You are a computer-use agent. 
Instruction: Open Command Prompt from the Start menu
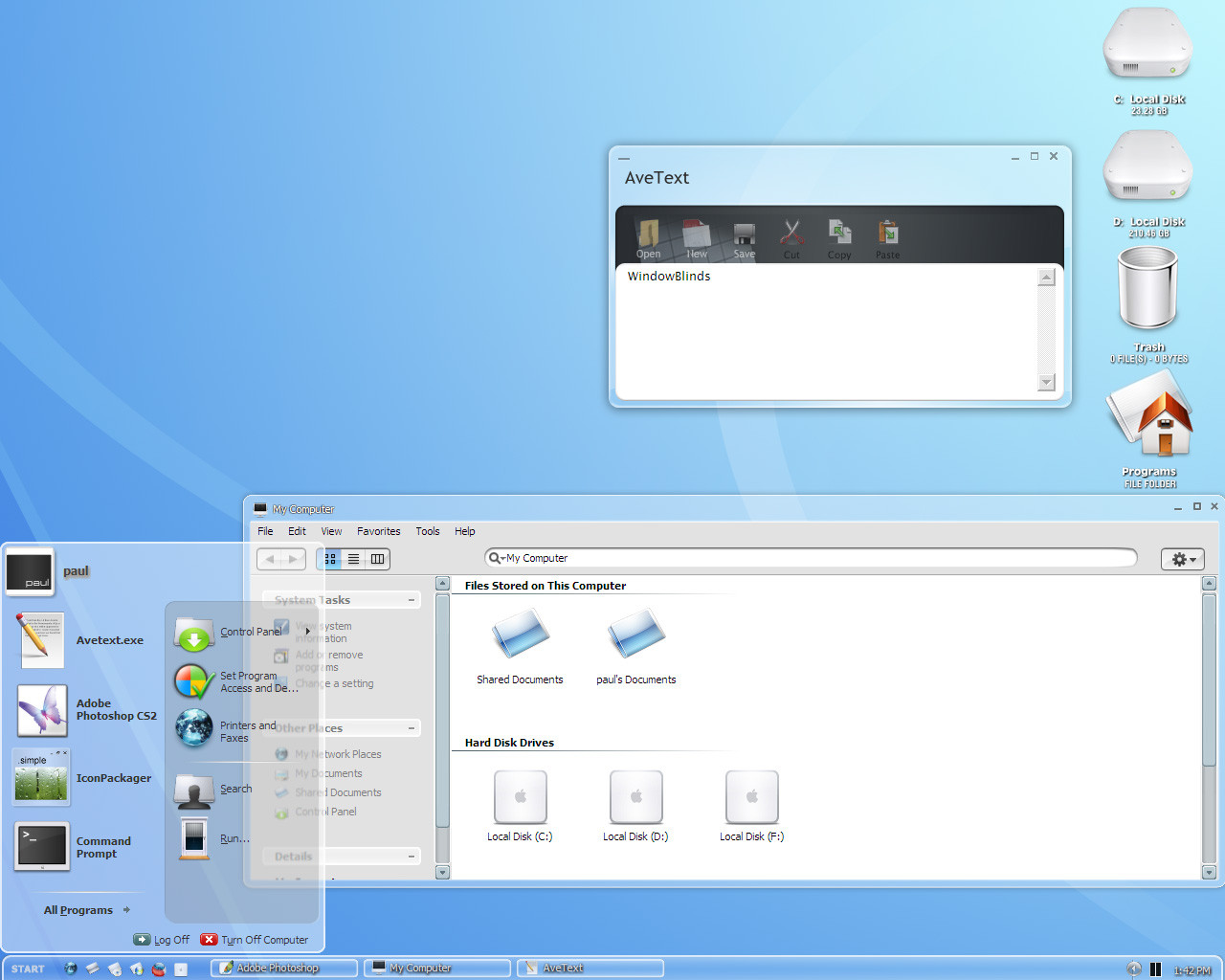(x=73, y=847)
